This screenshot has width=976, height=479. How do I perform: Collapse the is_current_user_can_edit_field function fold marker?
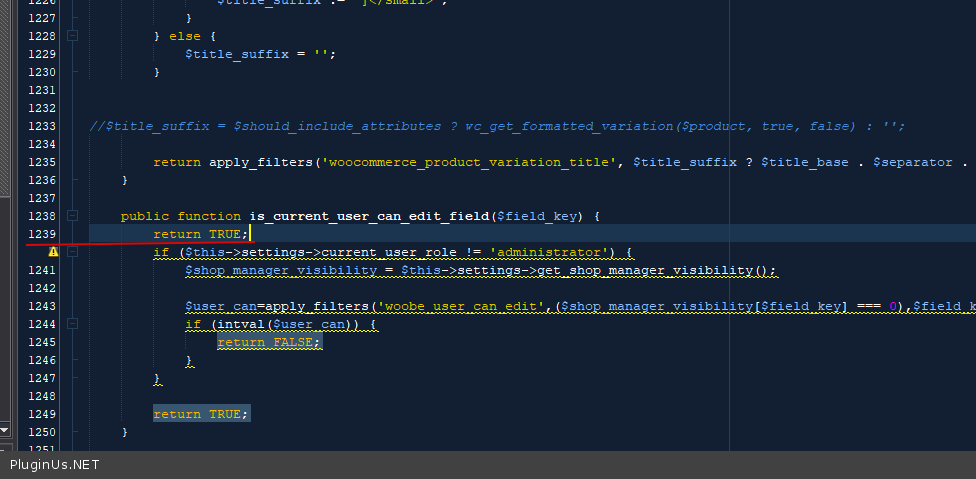72,216
